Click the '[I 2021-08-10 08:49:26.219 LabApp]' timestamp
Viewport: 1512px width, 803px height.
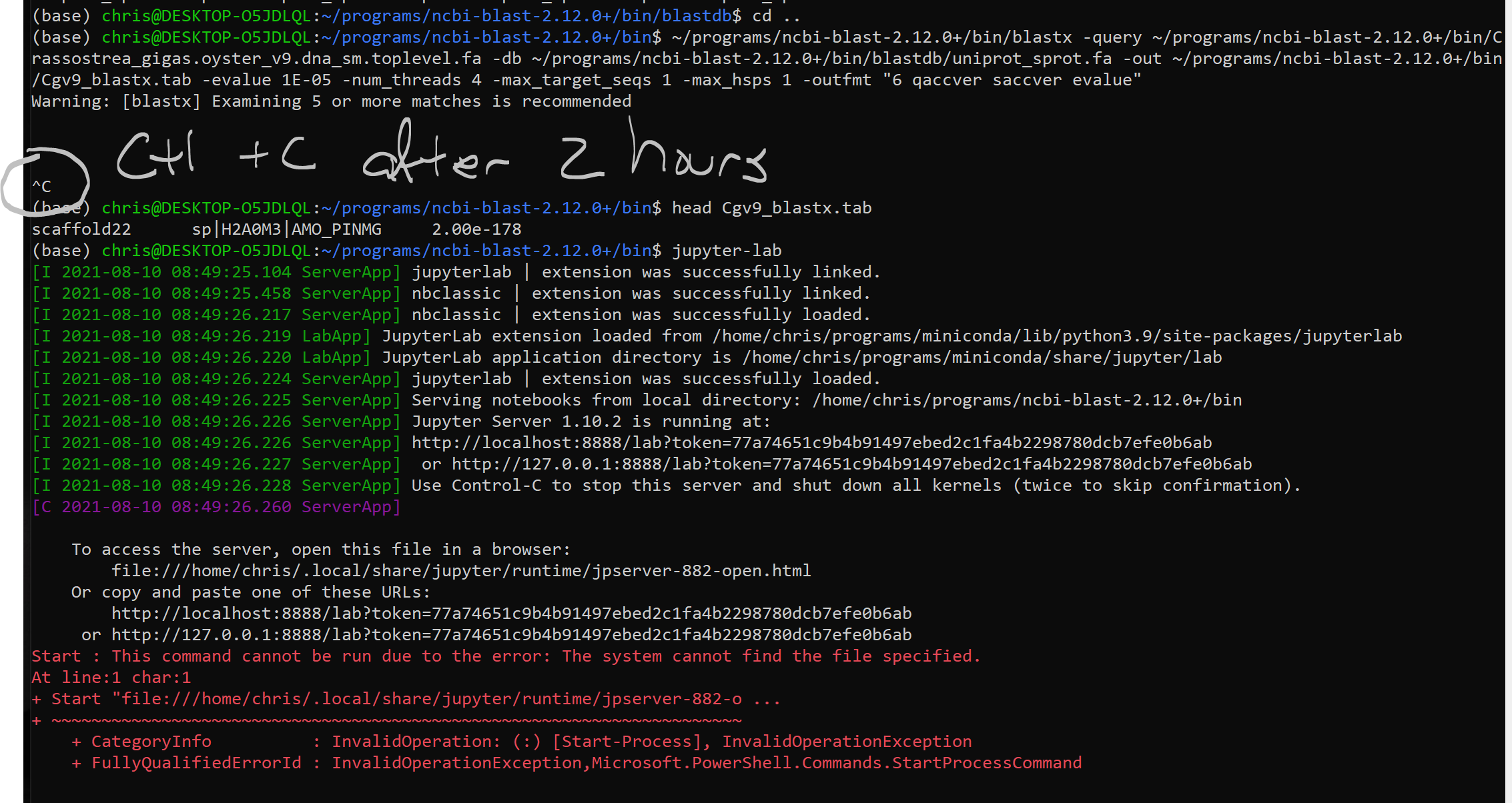tap(201, 336)
